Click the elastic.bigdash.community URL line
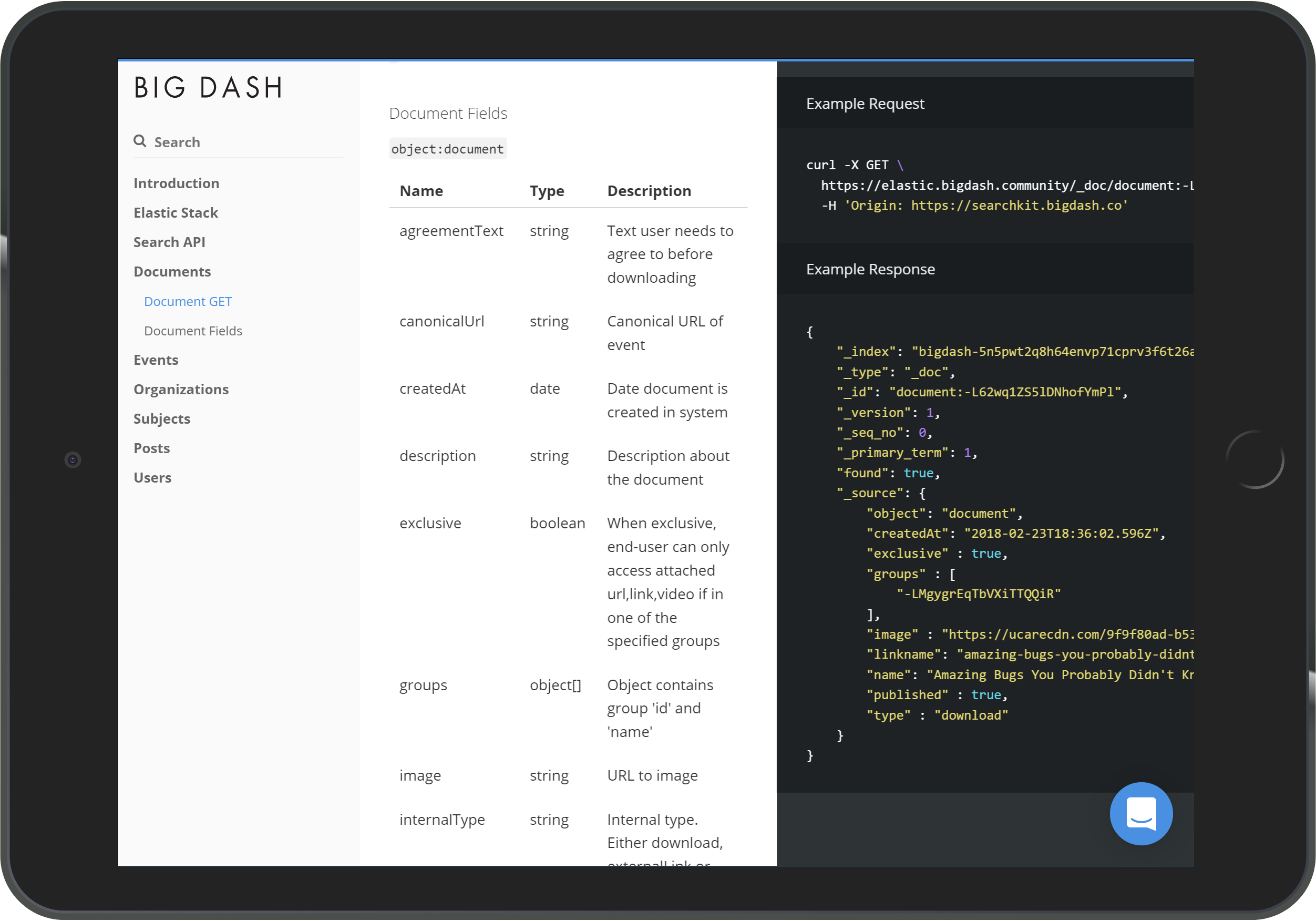 click(1007, 186)
